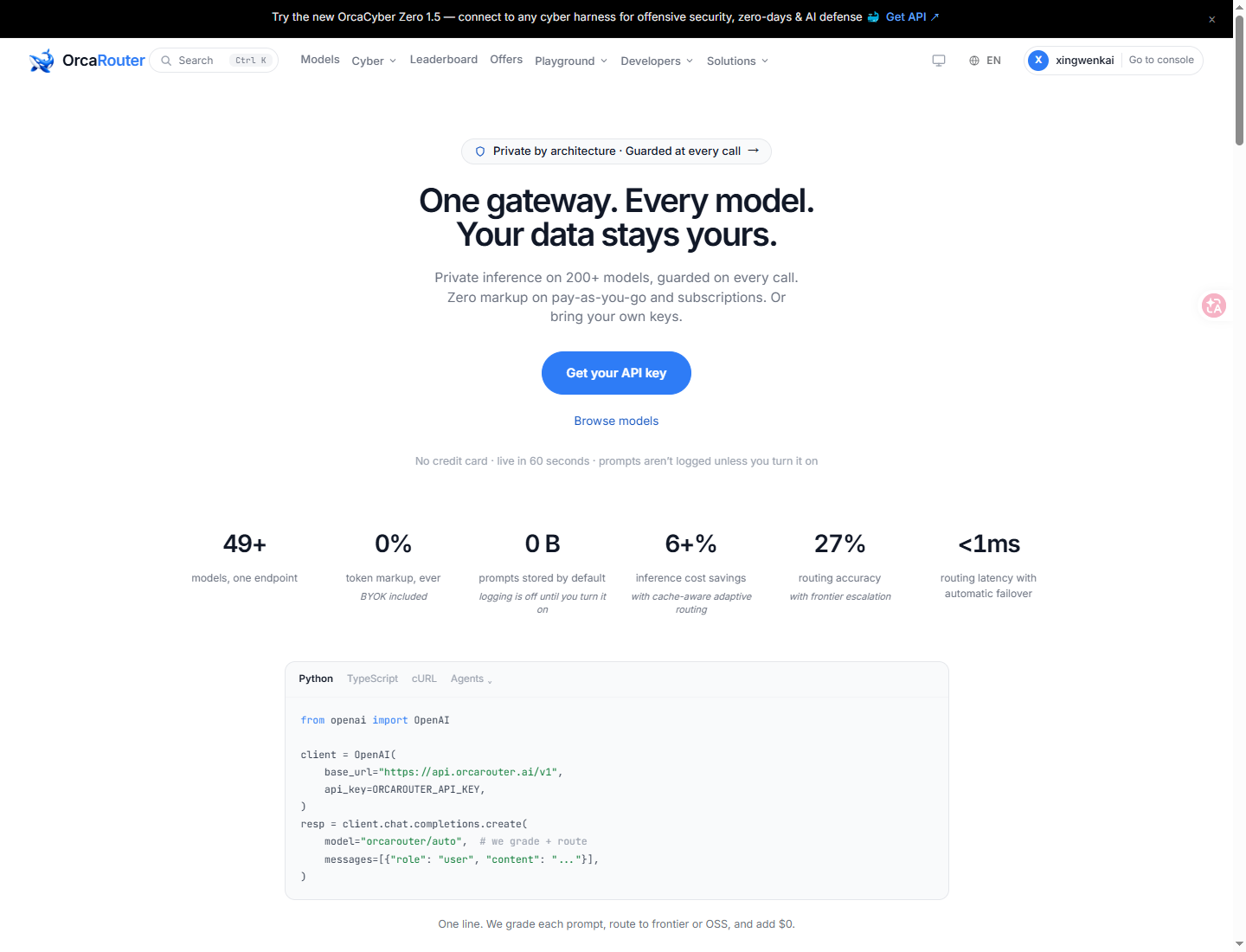Click 'One gateway. Every model.' headline
Viewport: 1246px width, 952px height.
616,201
